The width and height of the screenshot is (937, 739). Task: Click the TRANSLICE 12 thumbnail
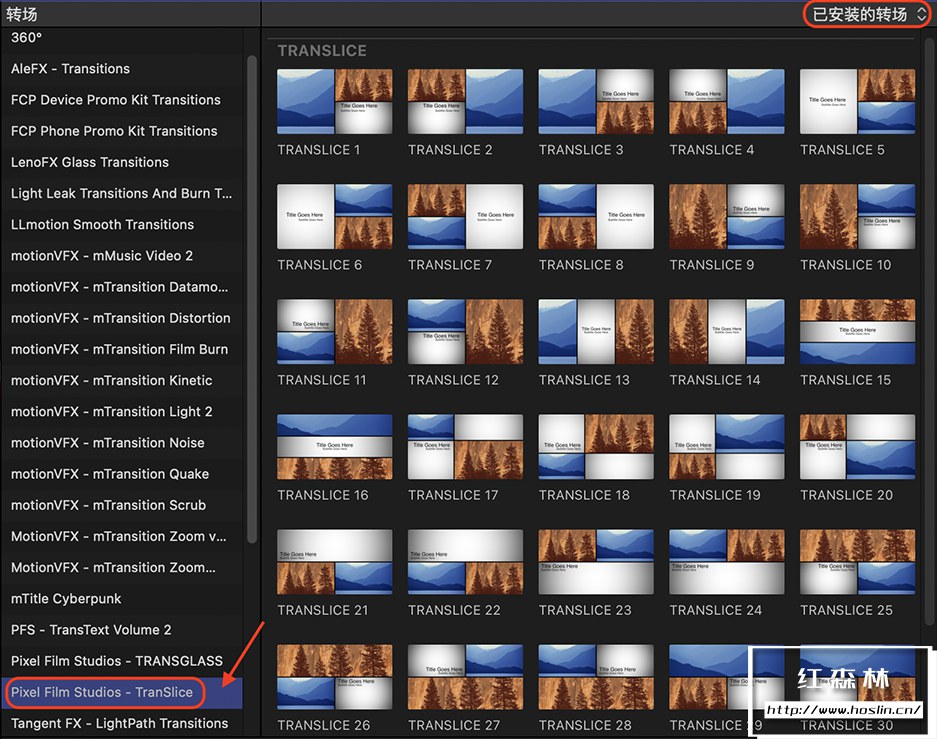[x=466, y=332]
